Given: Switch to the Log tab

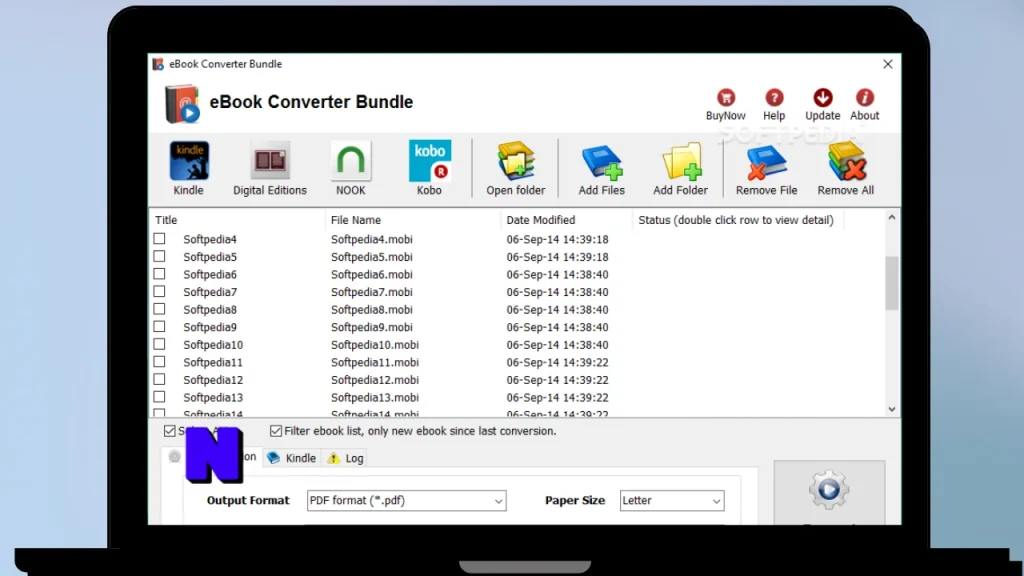Looking at the screenshot, I should pyautogui.click(x=346, y=458).
